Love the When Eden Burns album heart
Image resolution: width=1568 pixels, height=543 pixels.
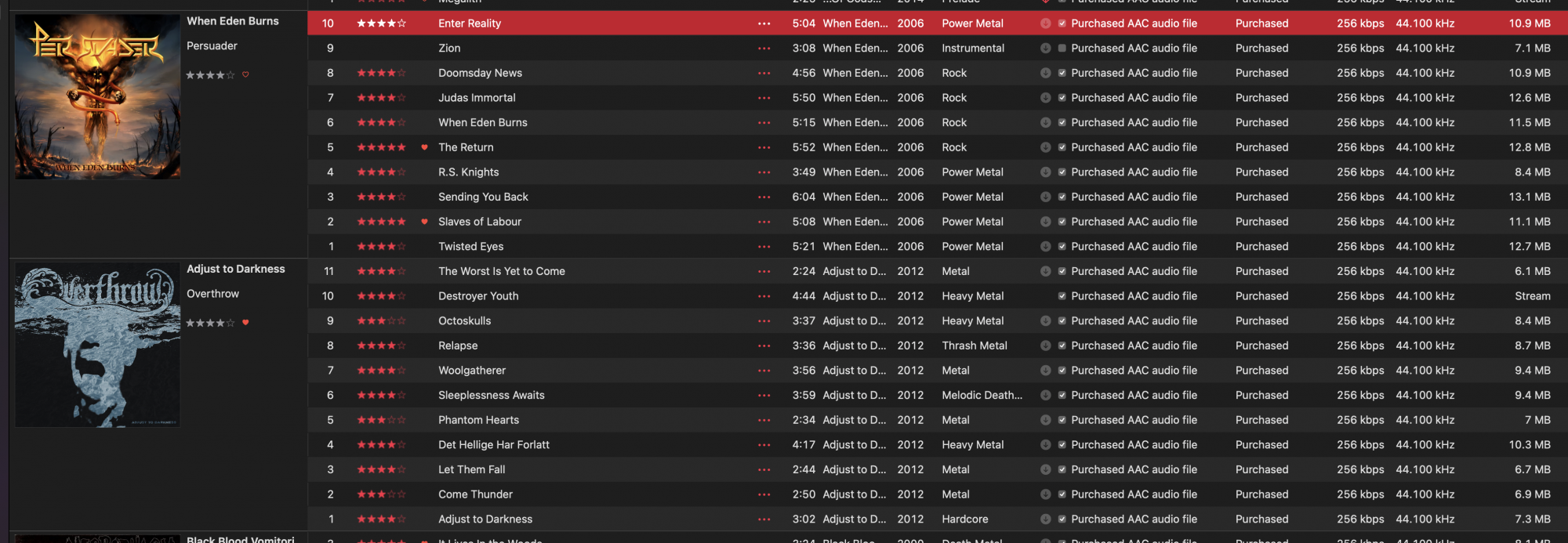245,75
